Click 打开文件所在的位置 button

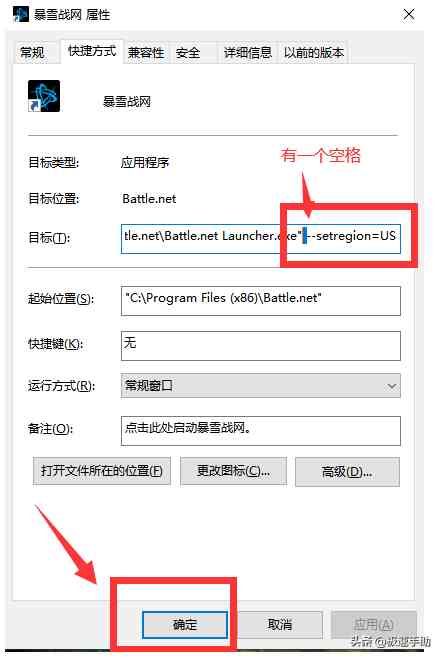102,471
